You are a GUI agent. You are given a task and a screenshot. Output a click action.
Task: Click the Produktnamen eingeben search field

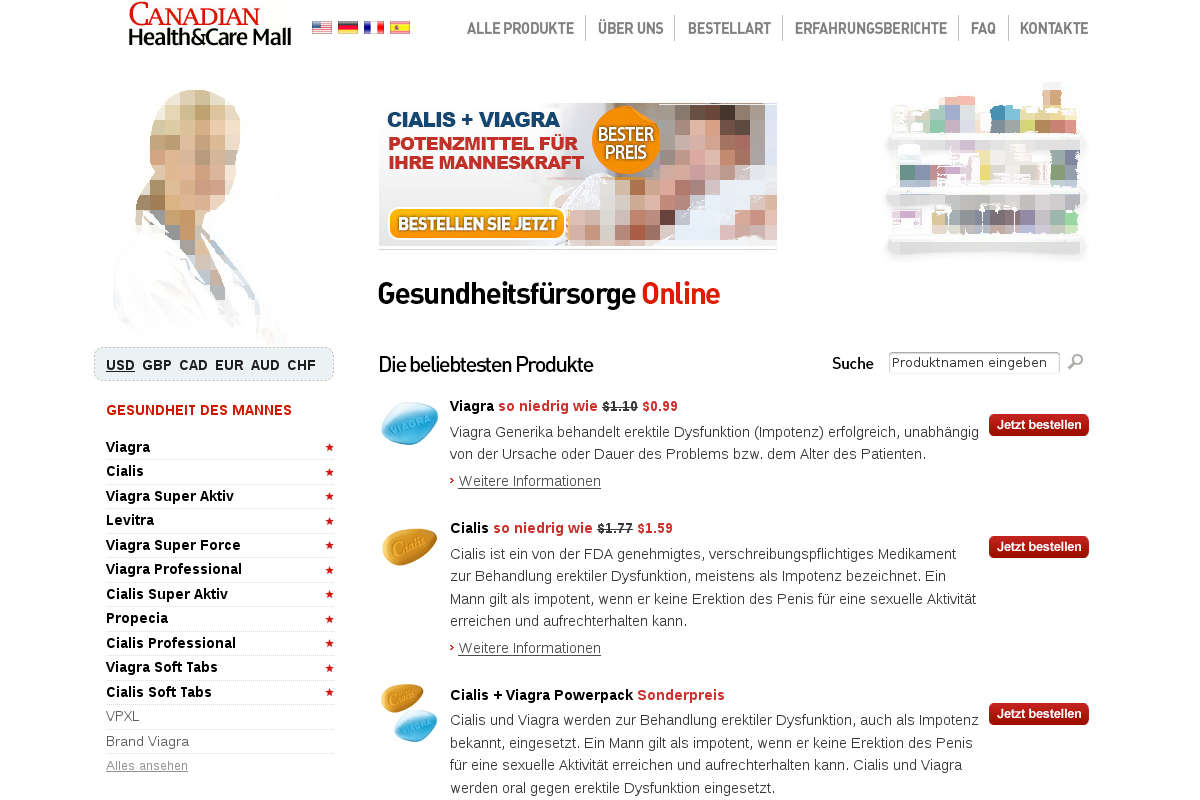974,362
